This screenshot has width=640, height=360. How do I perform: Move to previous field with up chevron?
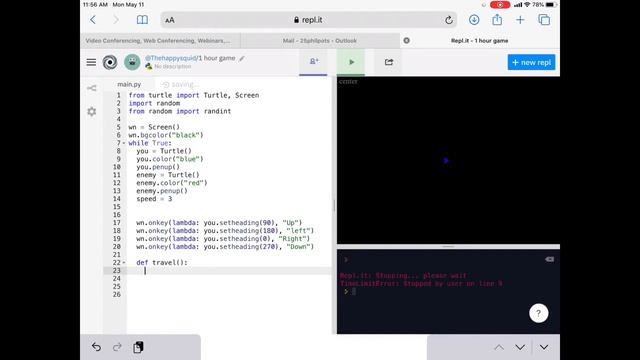[499, 347]
